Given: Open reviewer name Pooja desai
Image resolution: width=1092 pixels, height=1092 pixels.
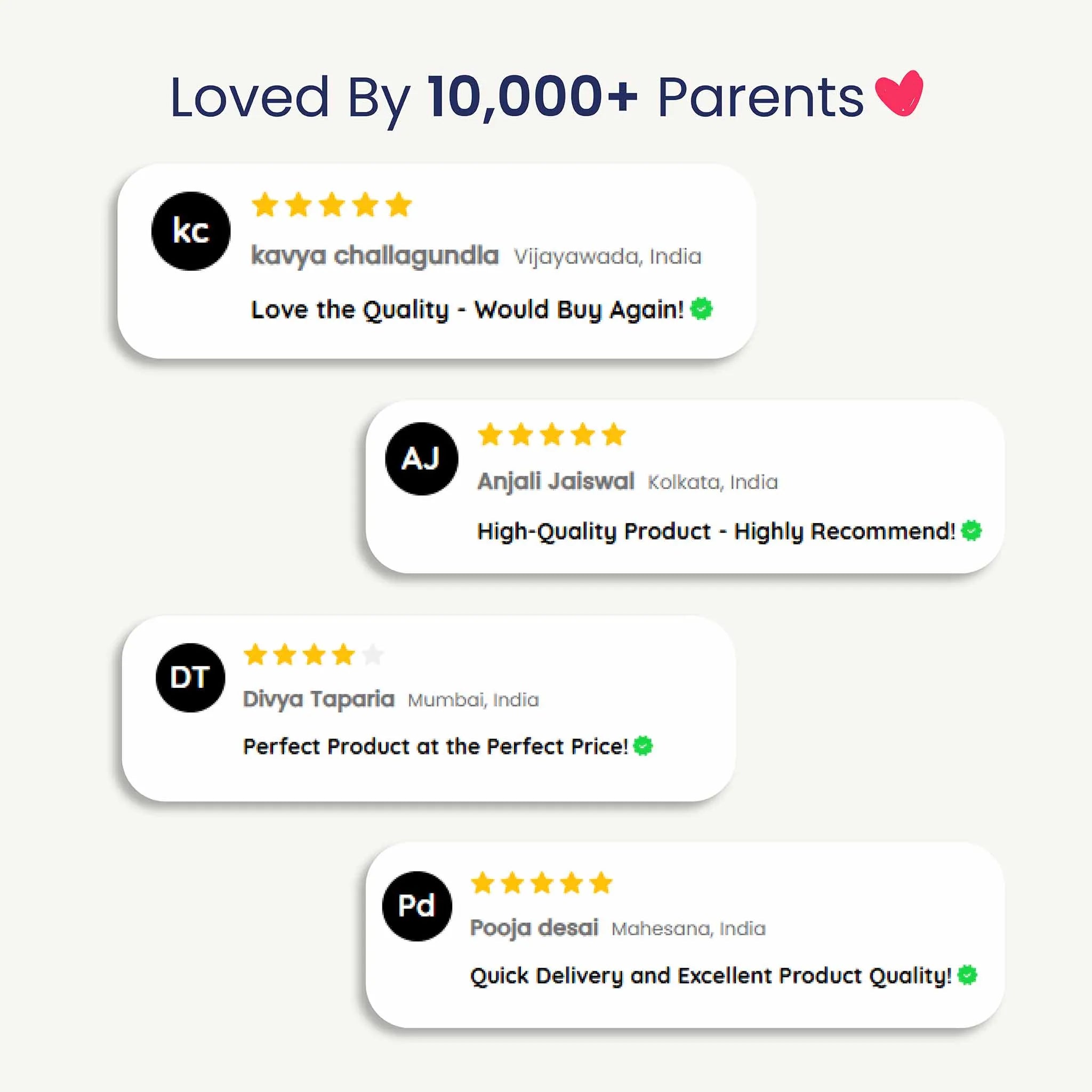Looking at the screenshot, I should pos(534,928).
